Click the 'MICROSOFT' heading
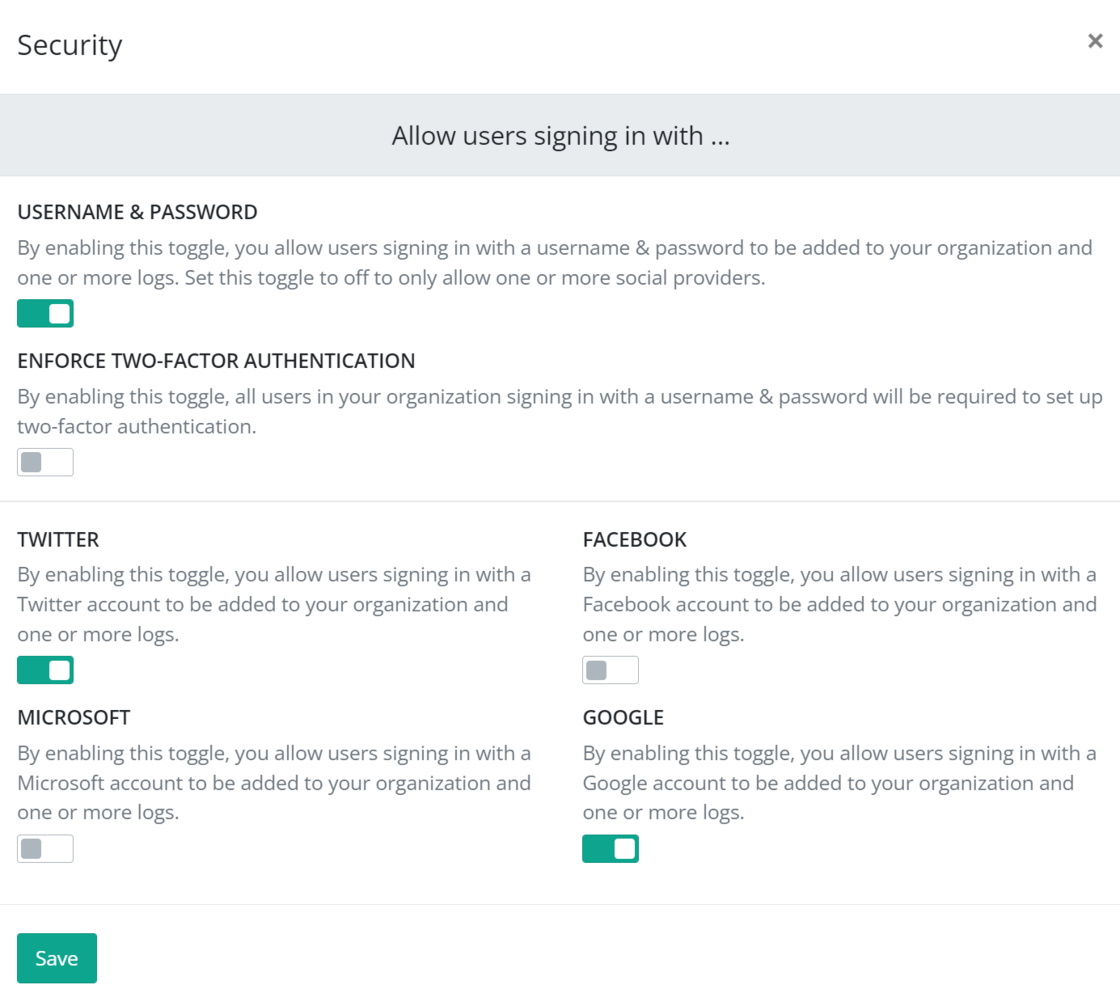1120x1006 pixels. [x=74, y=717]
